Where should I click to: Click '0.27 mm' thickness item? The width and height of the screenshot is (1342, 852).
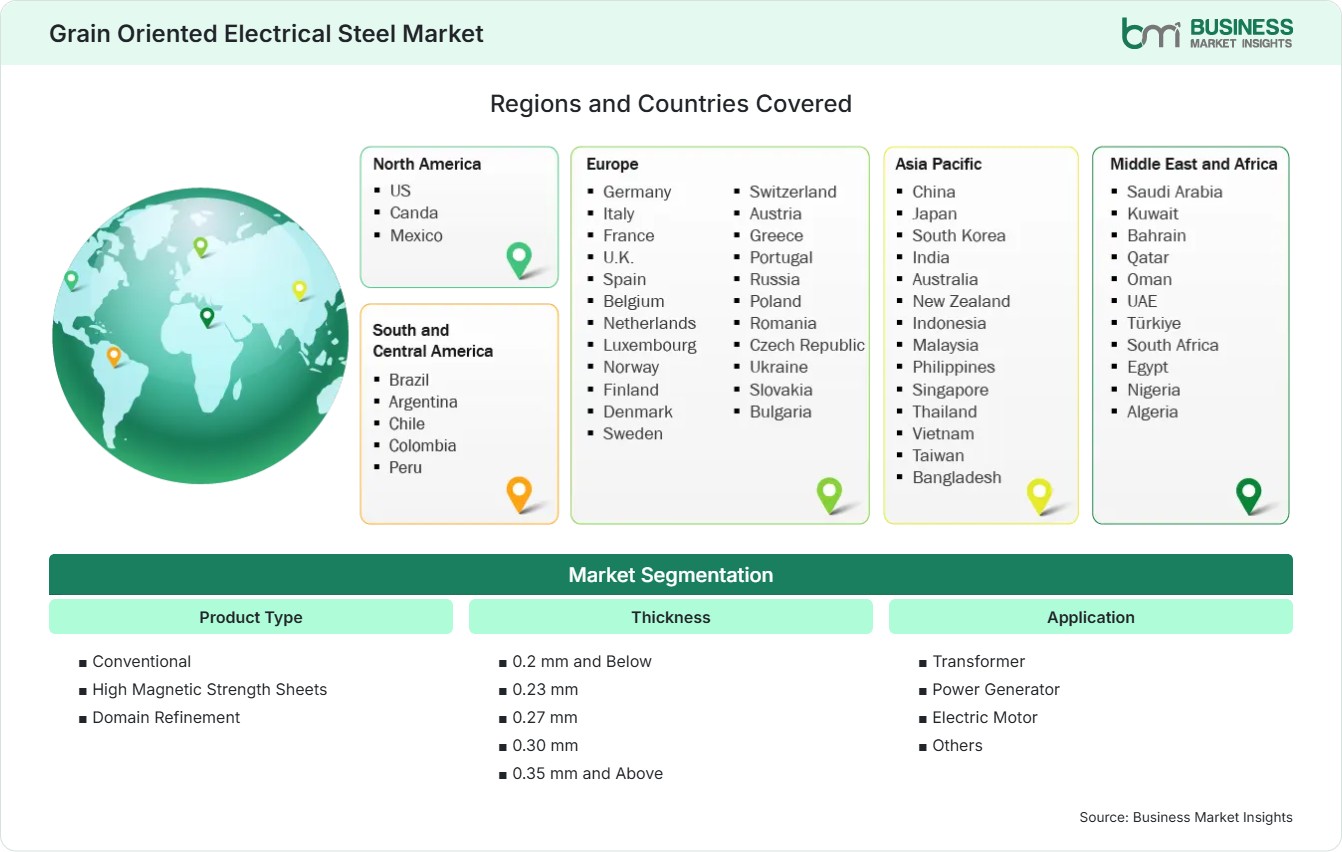[545, 717]
